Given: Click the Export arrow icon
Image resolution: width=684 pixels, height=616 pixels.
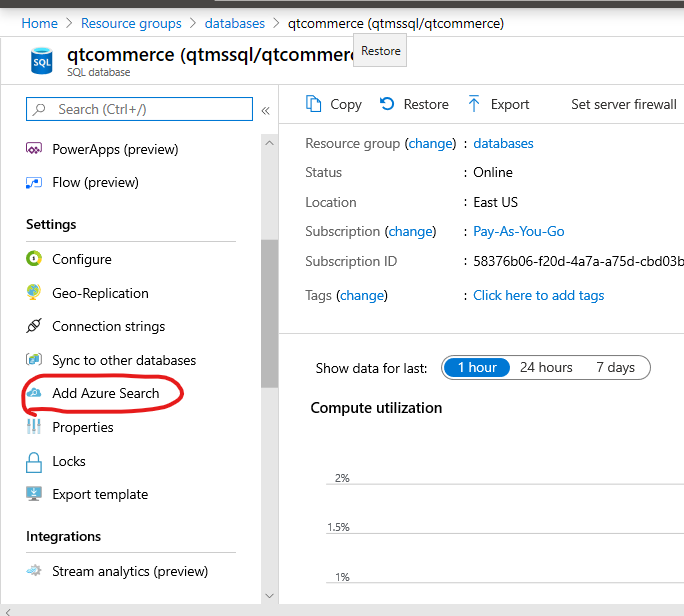Looking at the screenshot, I should tap(474, 104).
